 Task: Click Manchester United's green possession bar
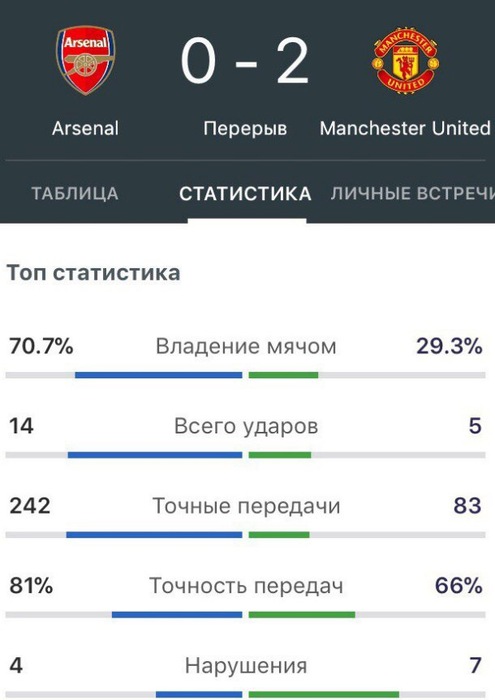(283, 375)
